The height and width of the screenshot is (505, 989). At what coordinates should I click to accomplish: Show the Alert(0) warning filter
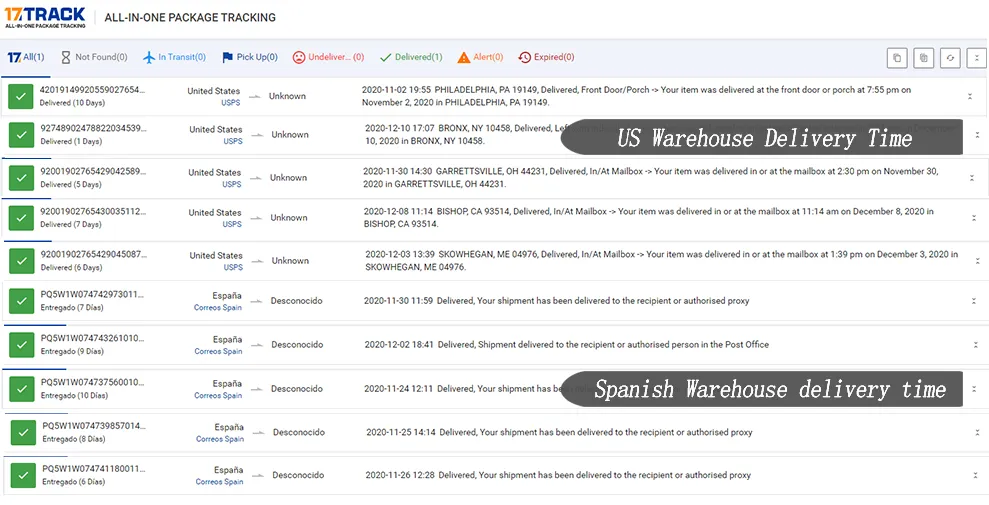(x=480, y=57)
